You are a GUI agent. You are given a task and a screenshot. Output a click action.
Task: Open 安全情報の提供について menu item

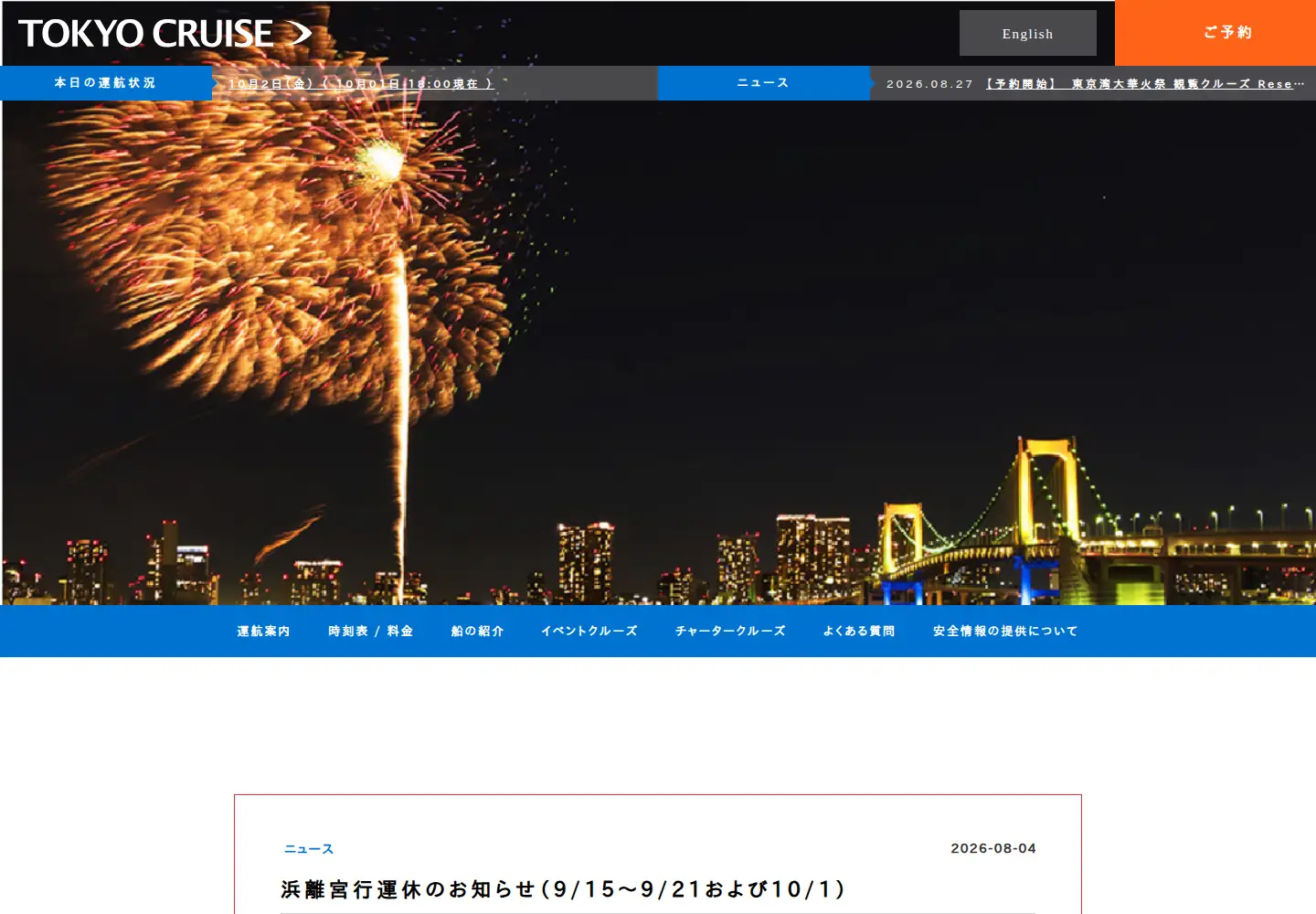coord(1005,632)
